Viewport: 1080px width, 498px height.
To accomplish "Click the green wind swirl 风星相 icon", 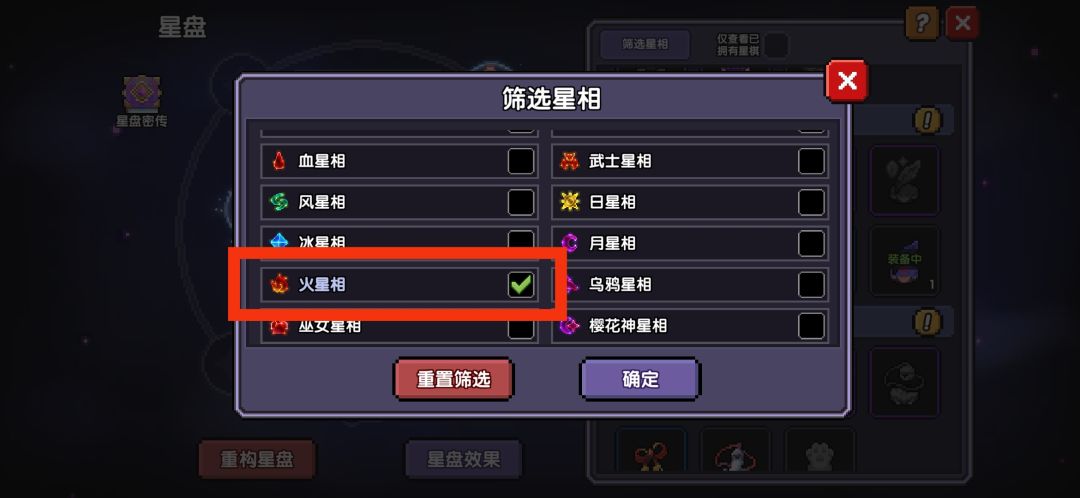I will click(279, 202).
